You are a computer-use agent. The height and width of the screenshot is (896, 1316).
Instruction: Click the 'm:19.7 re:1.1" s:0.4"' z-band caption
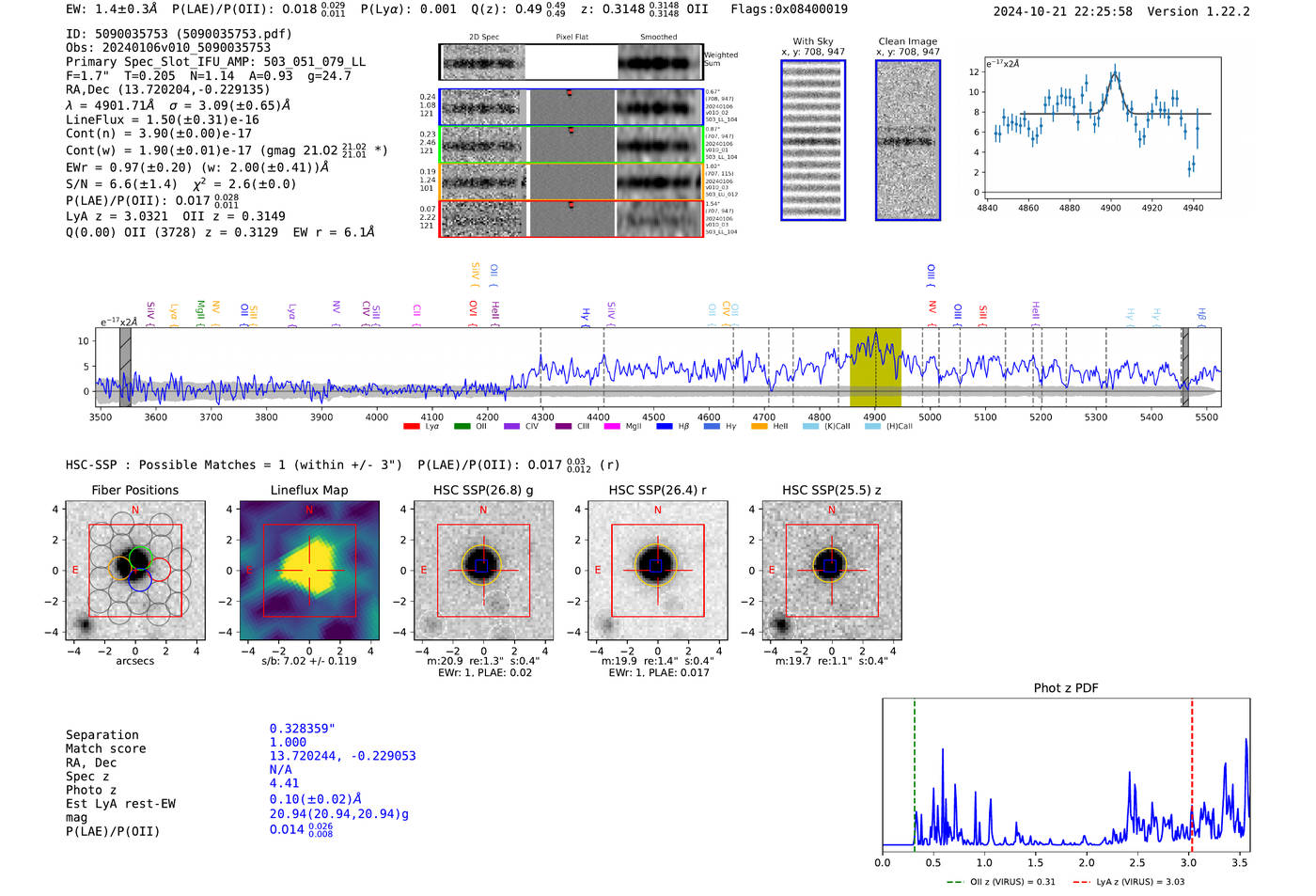(831, 661)
